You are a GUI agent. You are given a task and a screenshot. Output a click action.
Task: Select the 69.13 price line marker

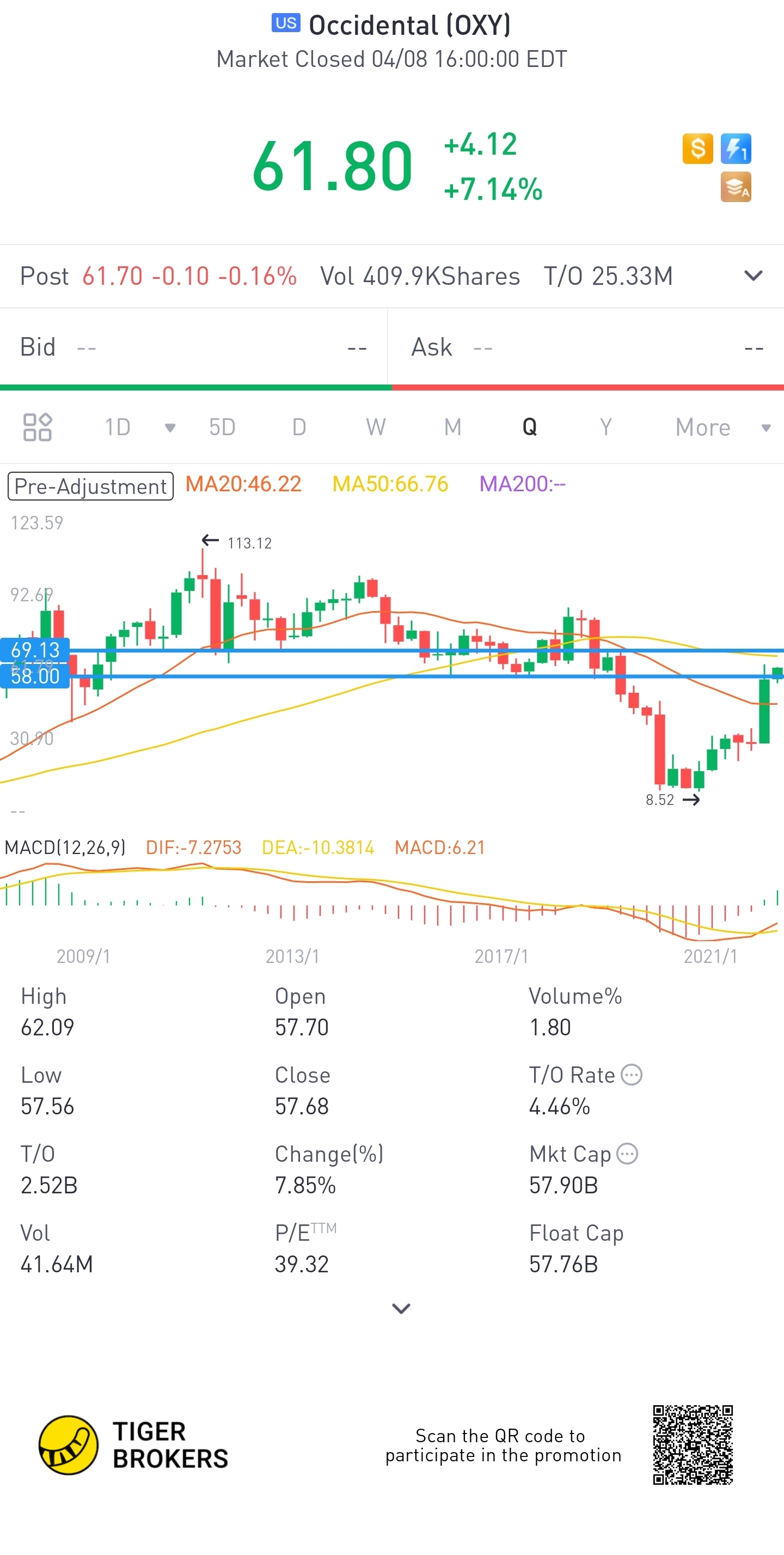35,650
